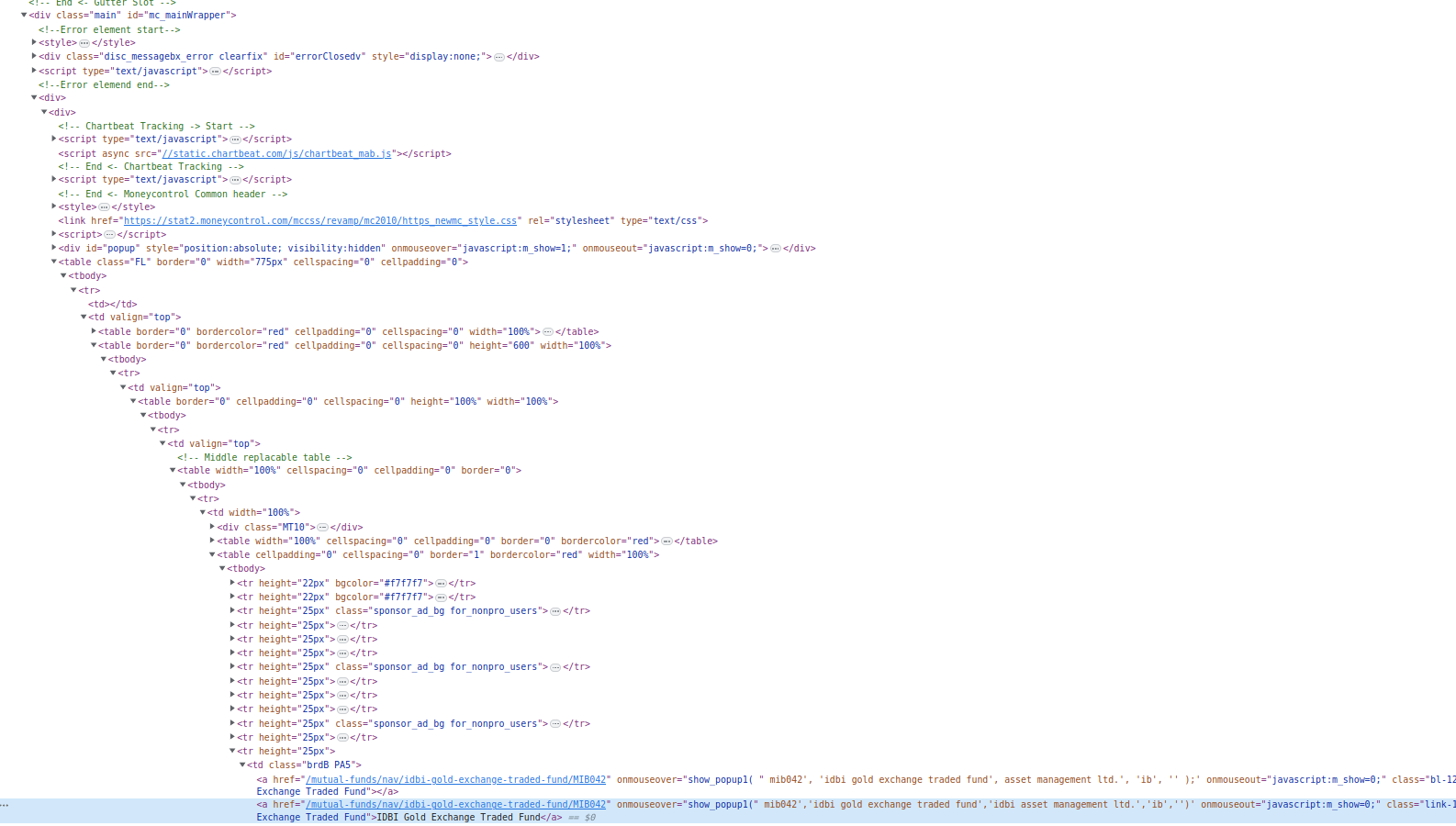Collapse the table with class FL

click(54, 262)
